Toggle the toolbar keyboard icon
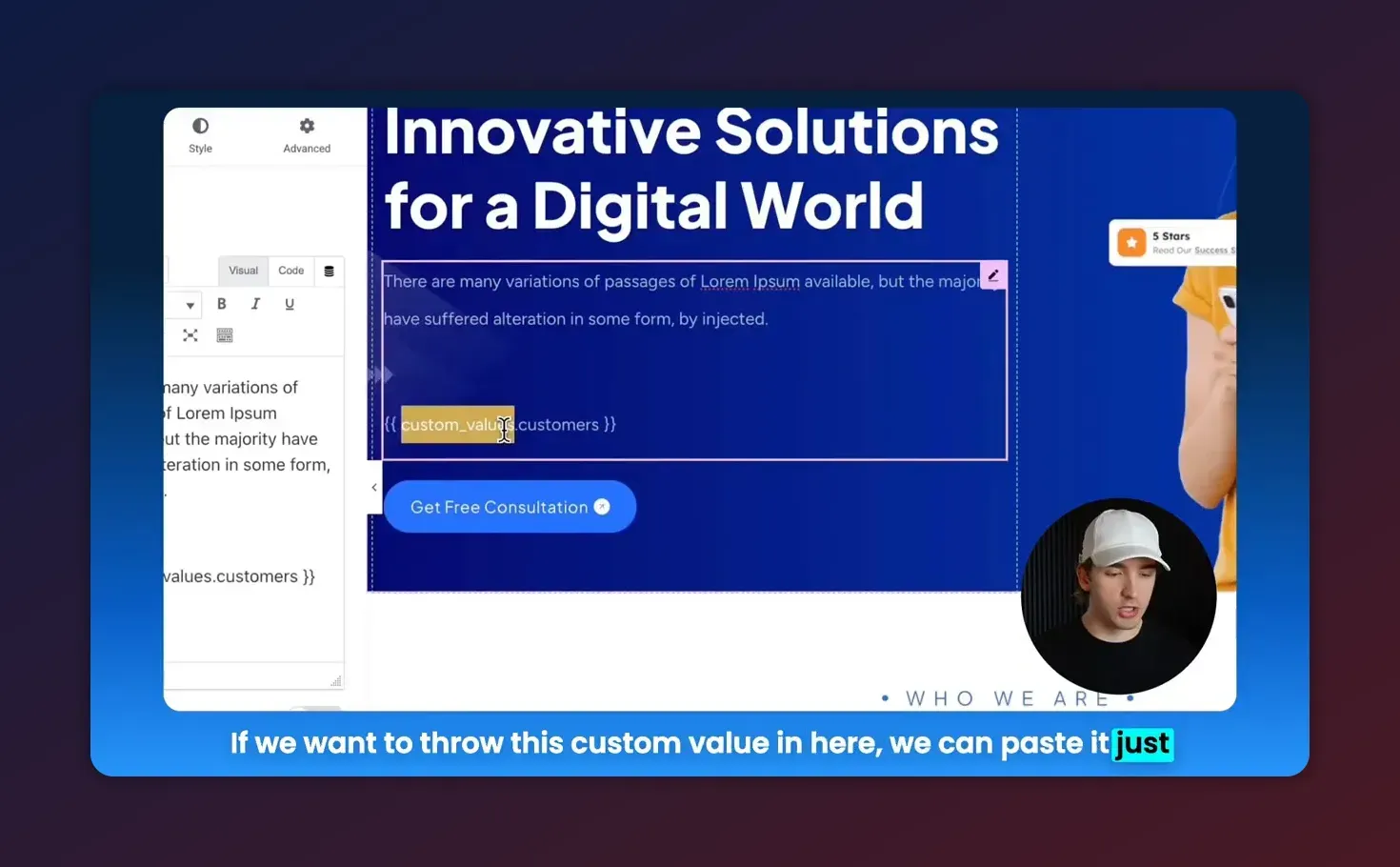The height and width of the screenshot is (867, 1400). [225, 335]
